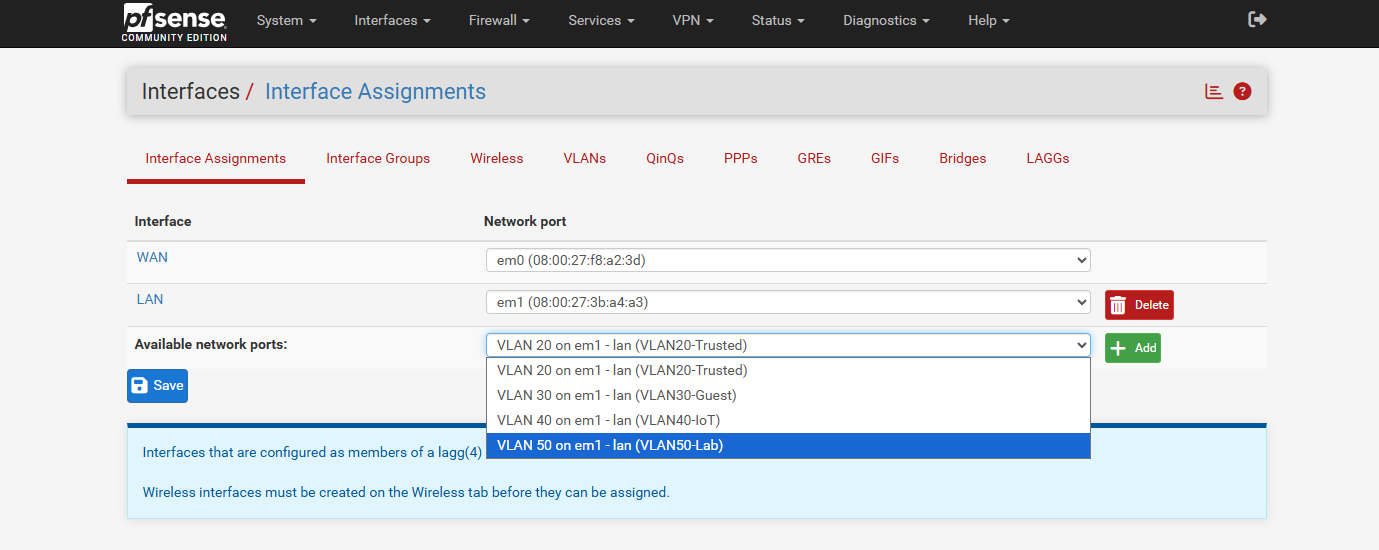Open the VPN menu
This screenshot has height=550, width=1379.
click(693, 20)
